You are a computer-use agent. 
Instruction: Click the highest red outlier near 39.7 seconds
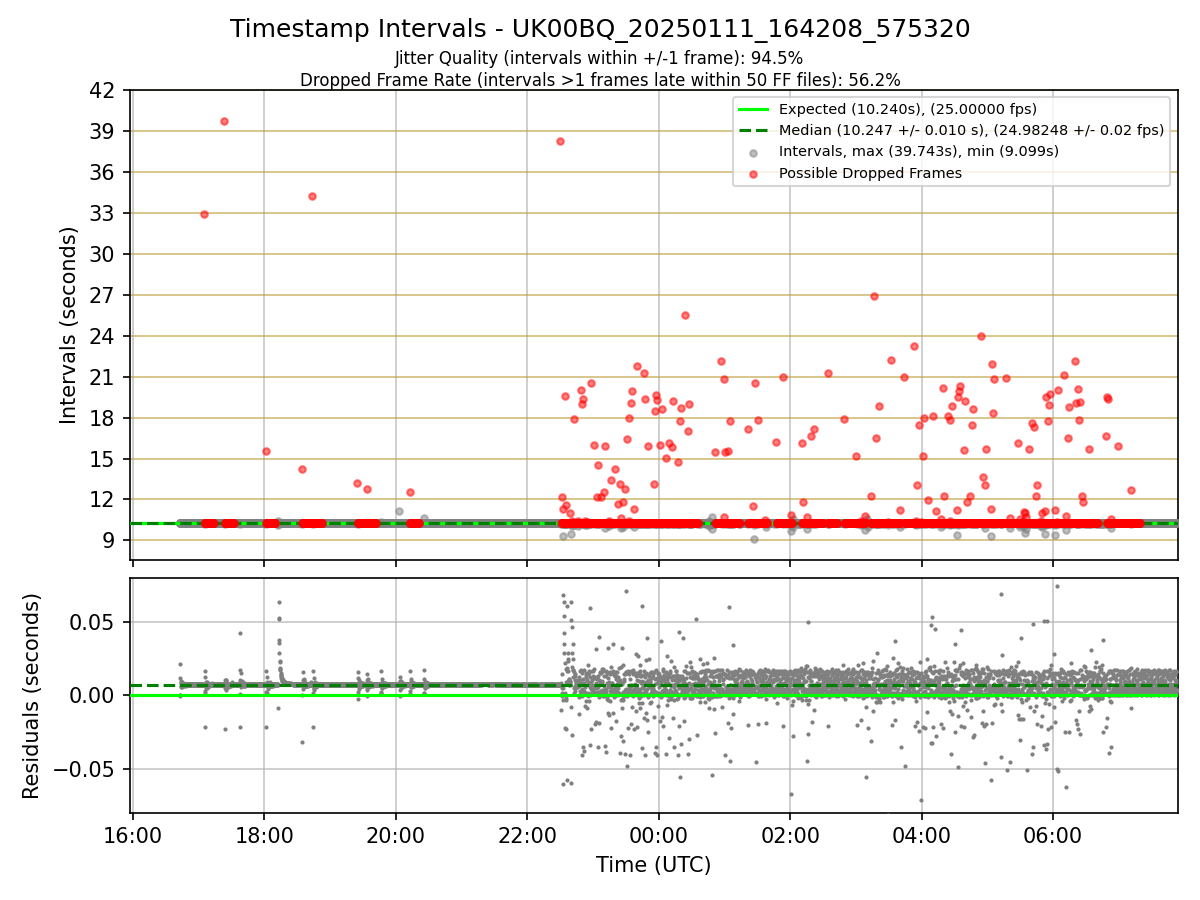click(224, 121)
